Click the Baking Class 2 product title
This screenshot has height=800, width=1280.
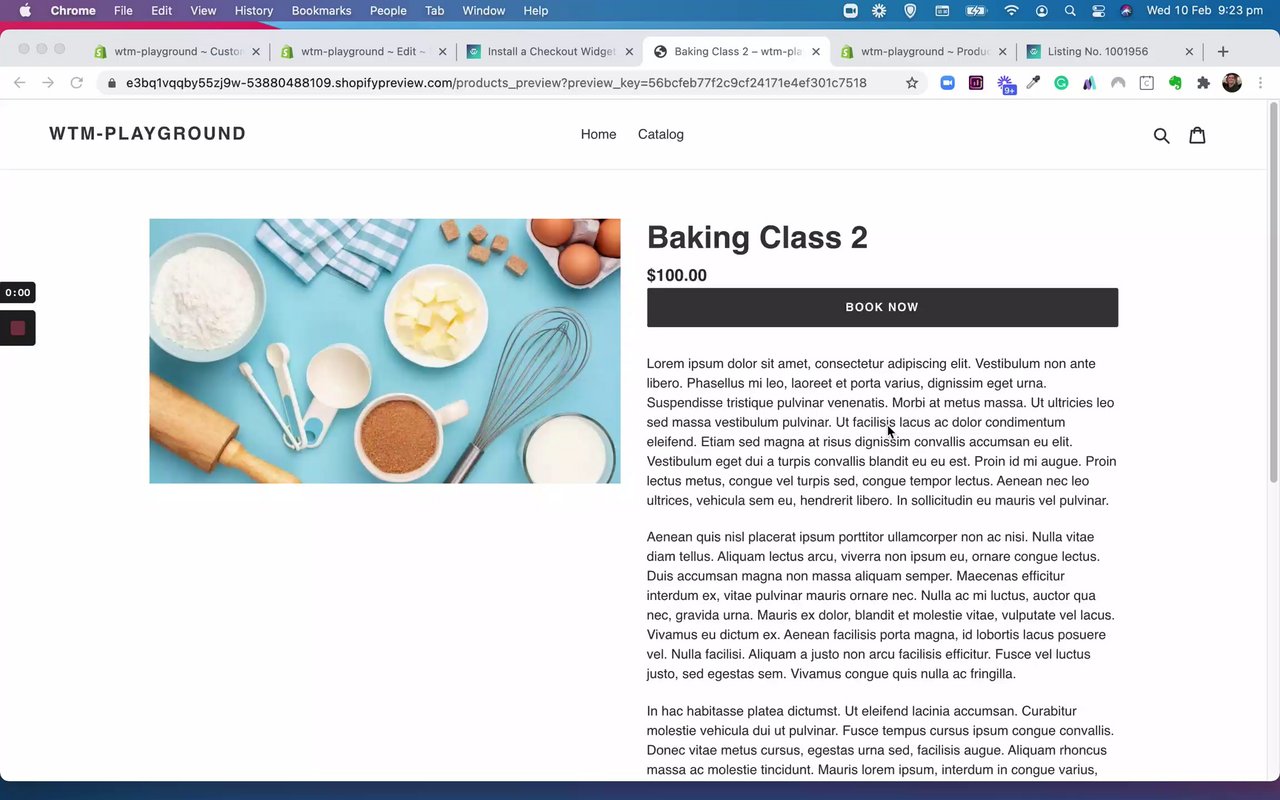click(x=757, y=238)
